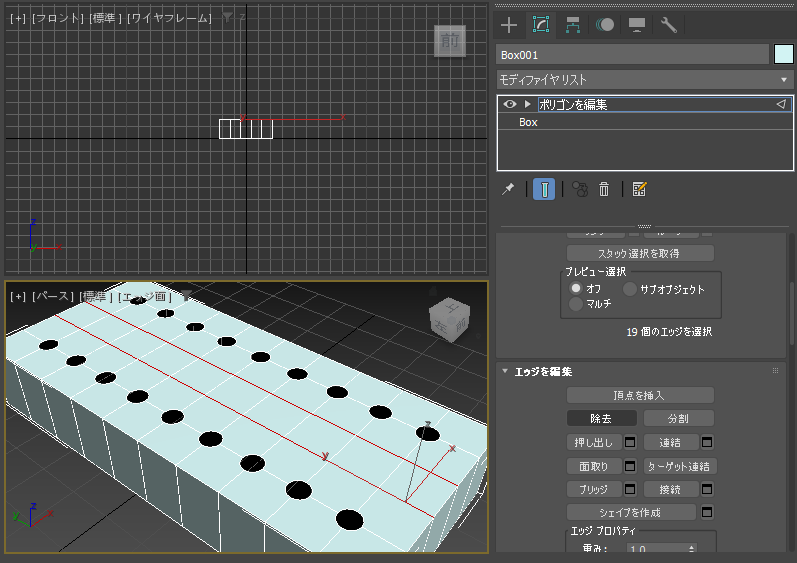Toggle eye visibility of ポリゴンを編集 modifier

pyautogui.click(x=510, y=104)
